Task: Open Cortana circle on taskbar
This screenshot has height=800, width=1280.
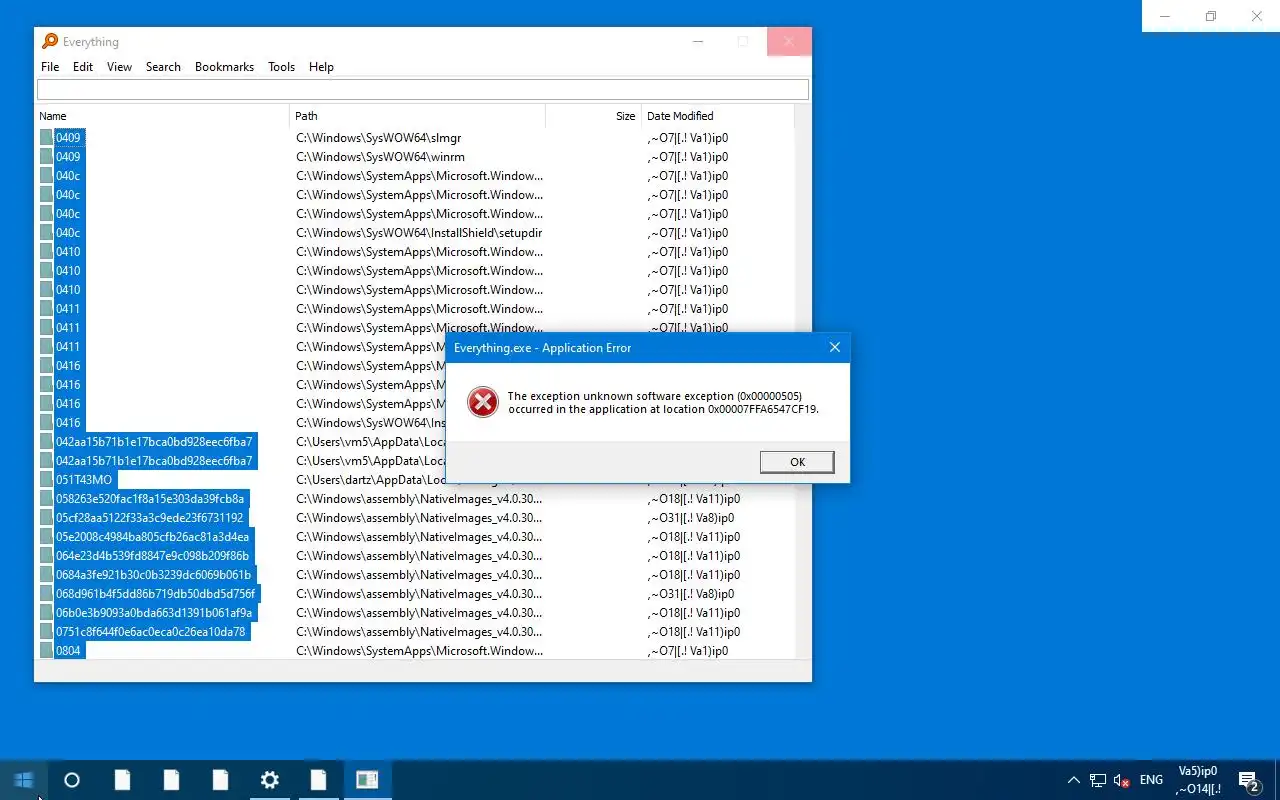Action: pyautogui.click(x=72, y=780)
